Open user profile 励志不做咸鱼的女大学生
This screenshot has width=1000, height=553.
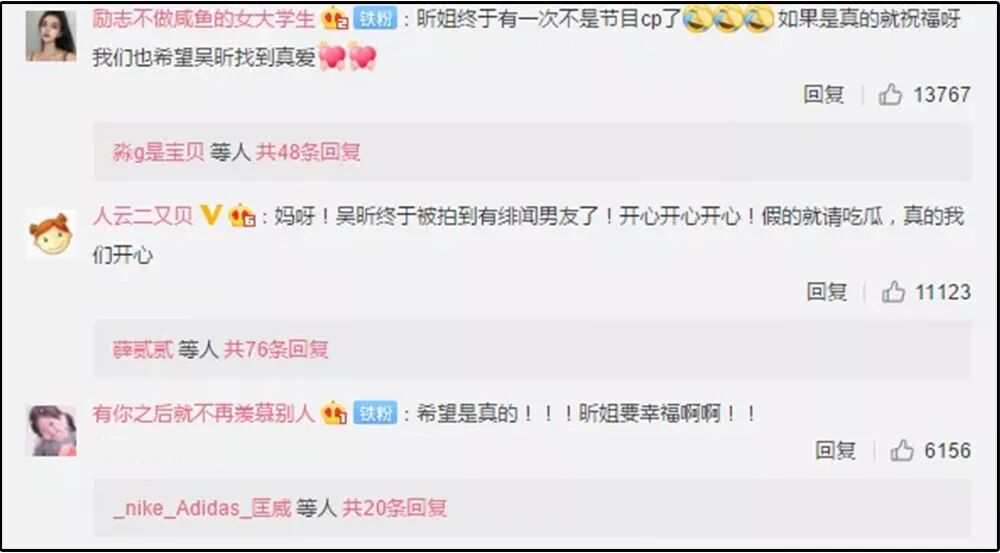click(x=204, y=19)
